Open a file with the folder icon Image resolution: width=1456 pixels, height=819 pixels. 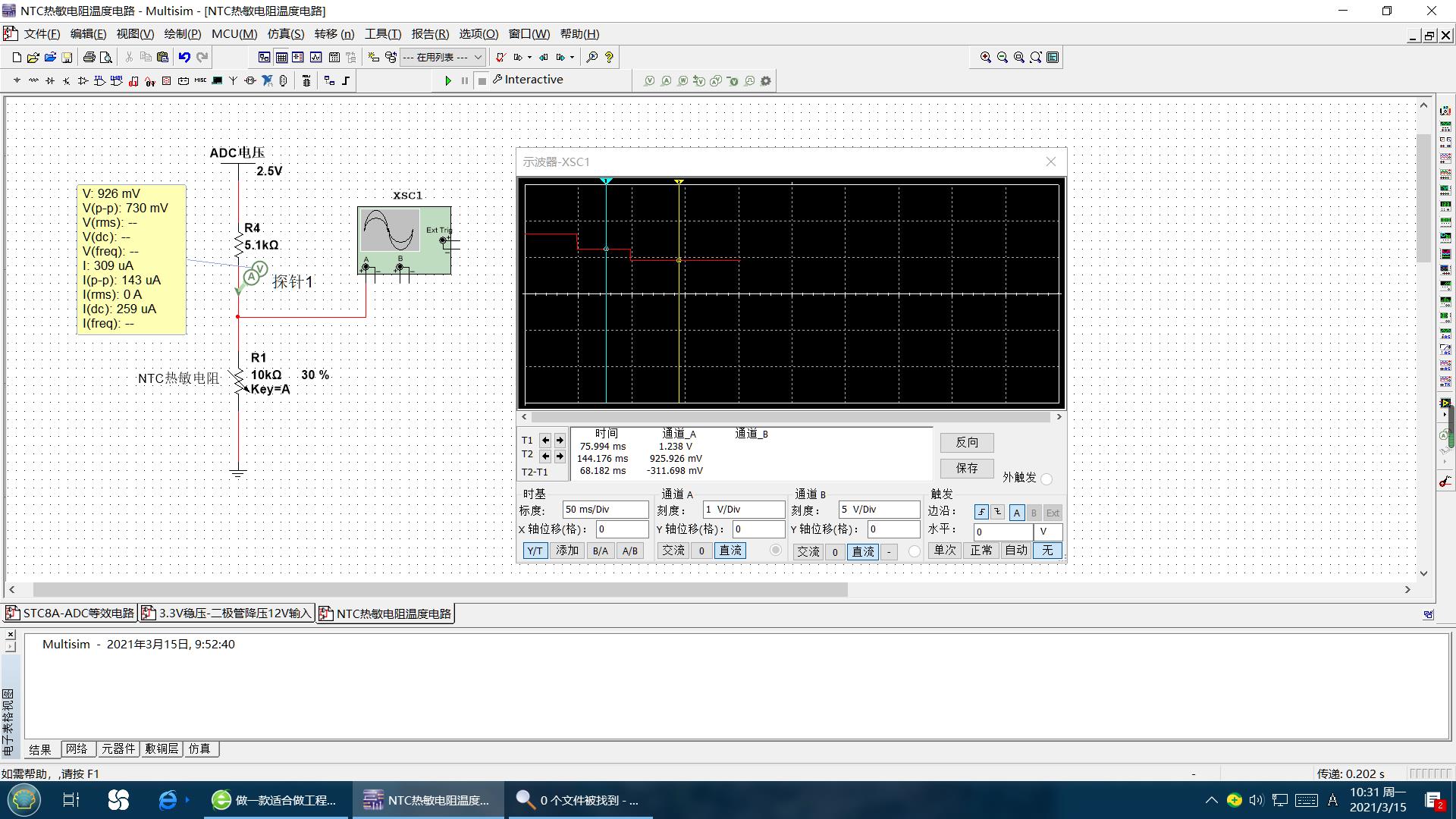[33, 57]
